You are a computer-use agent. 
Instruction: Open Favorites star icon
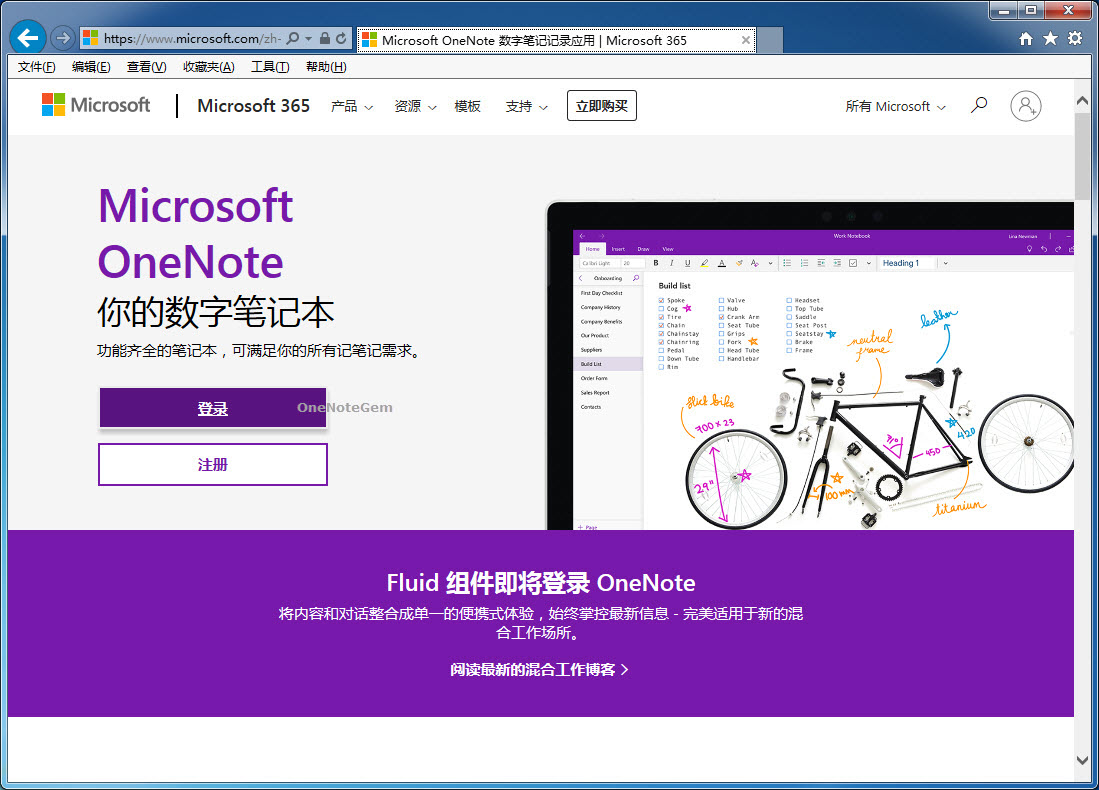(x=1050, y=39)
